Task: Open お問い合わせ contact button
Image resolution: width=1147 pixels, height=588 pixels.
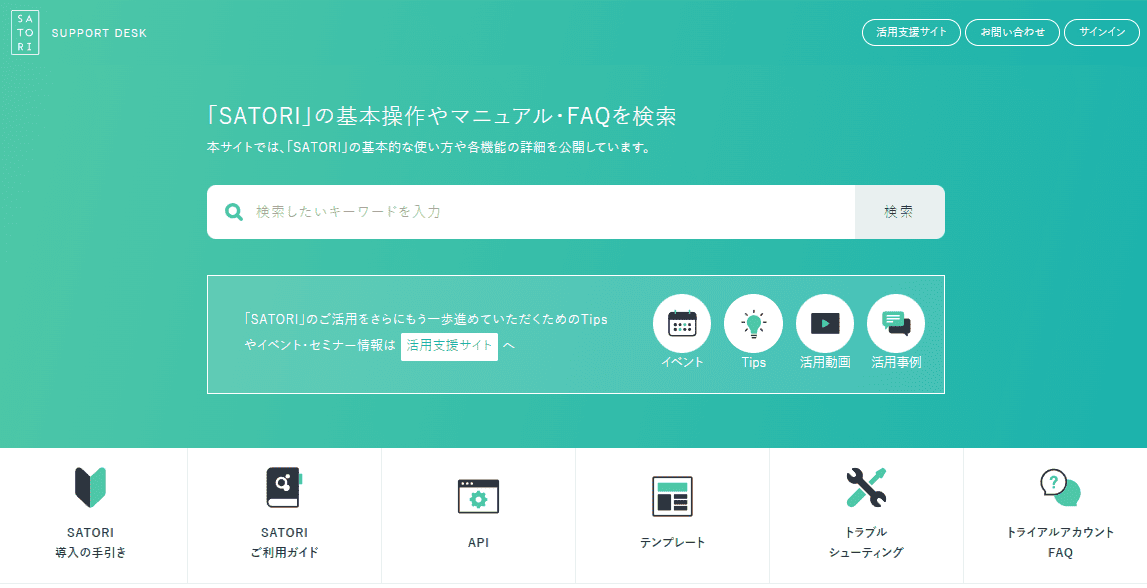Action: pos(1012,32)
